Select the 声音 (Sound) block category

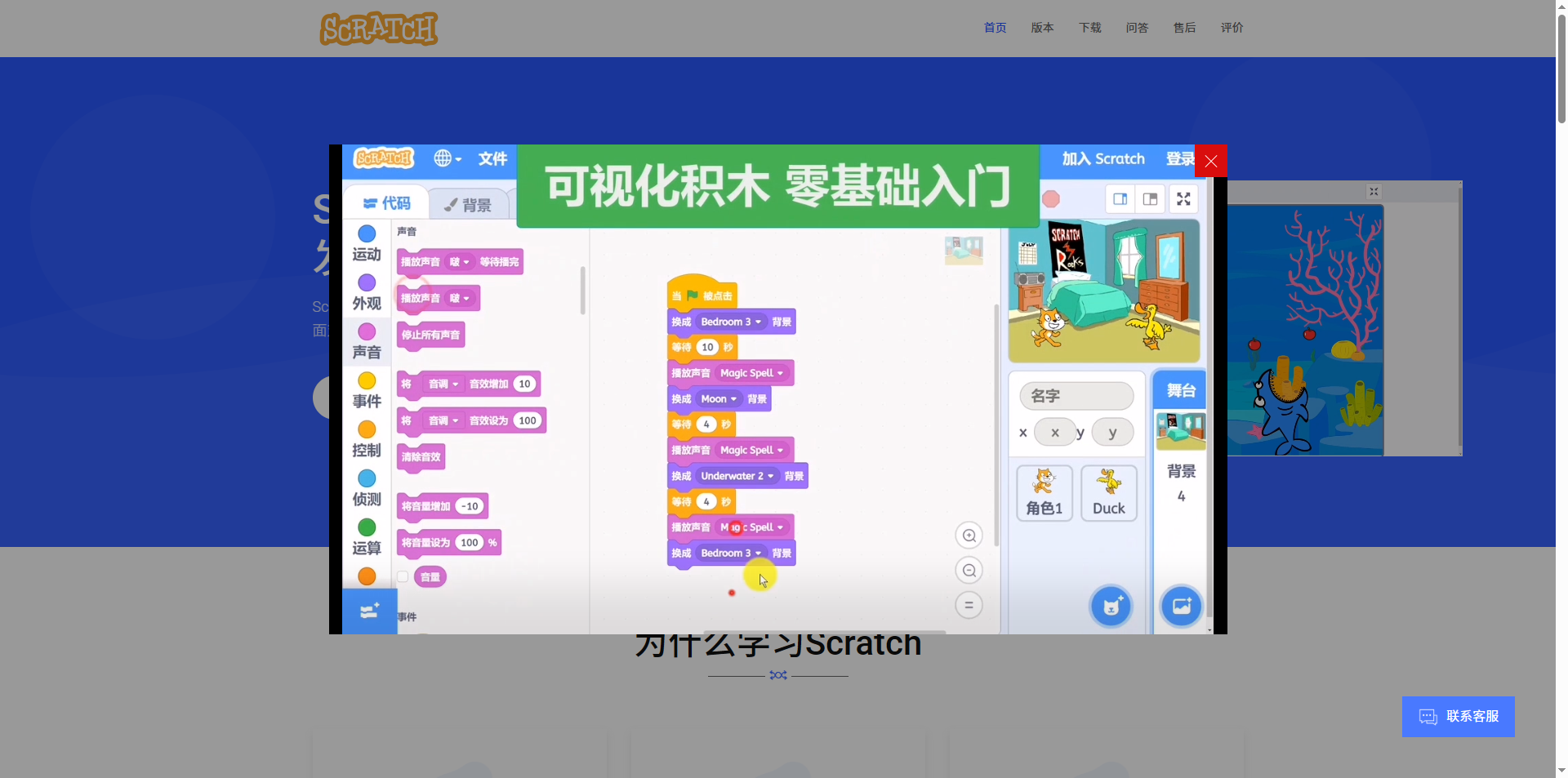click(367, 338)
